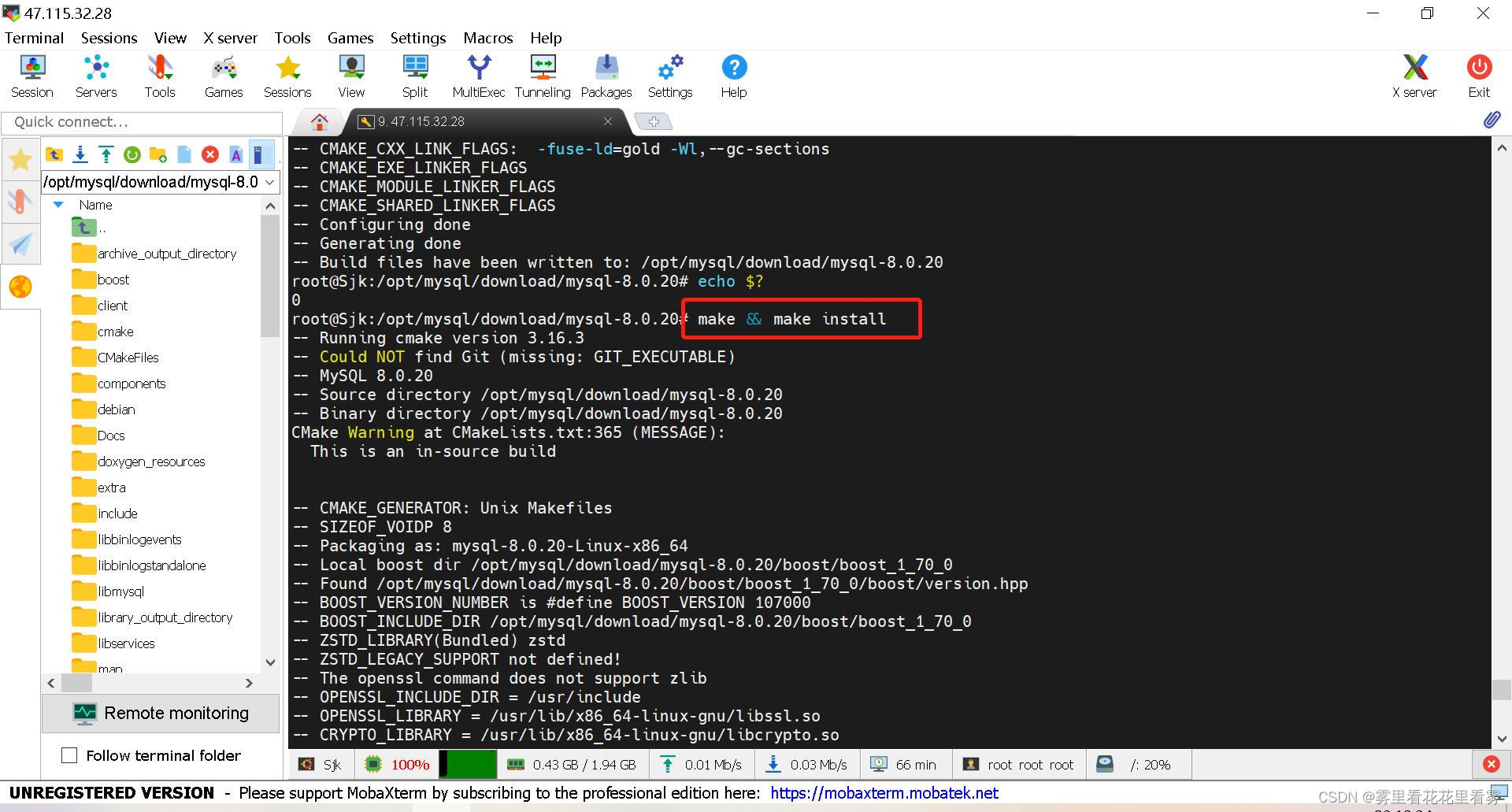This screenshot has height=812, width=1512.
Task: Open the Macros menu
Action: (488, 38)
